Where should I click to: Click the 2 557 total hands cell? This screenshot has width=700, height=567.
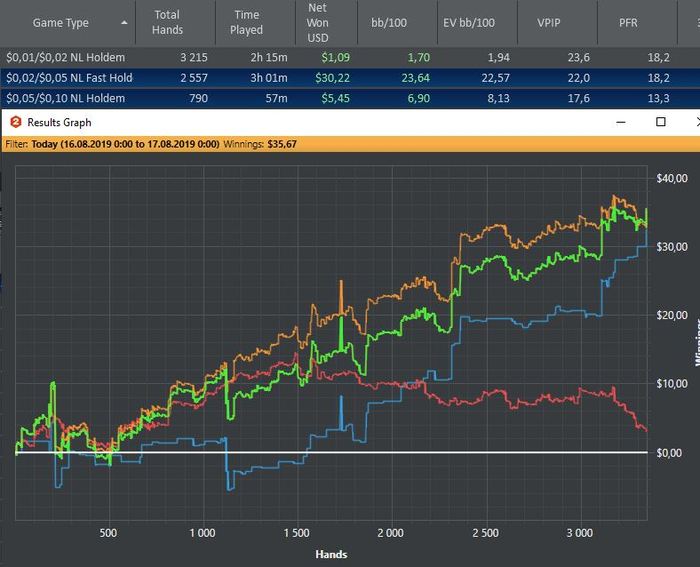point(194,78)
